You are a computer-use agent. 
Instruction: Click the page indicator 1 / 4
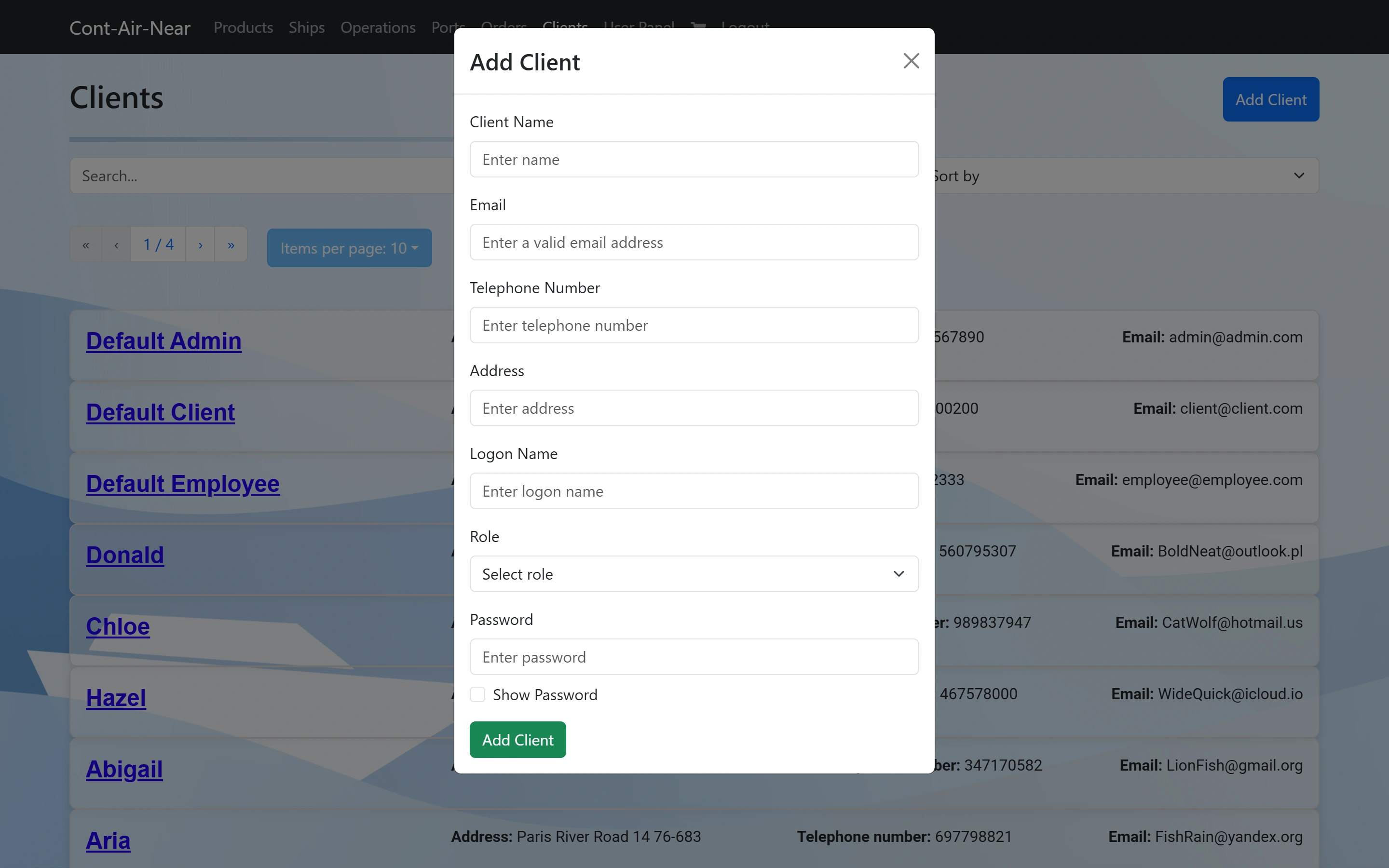click(158, 244)
